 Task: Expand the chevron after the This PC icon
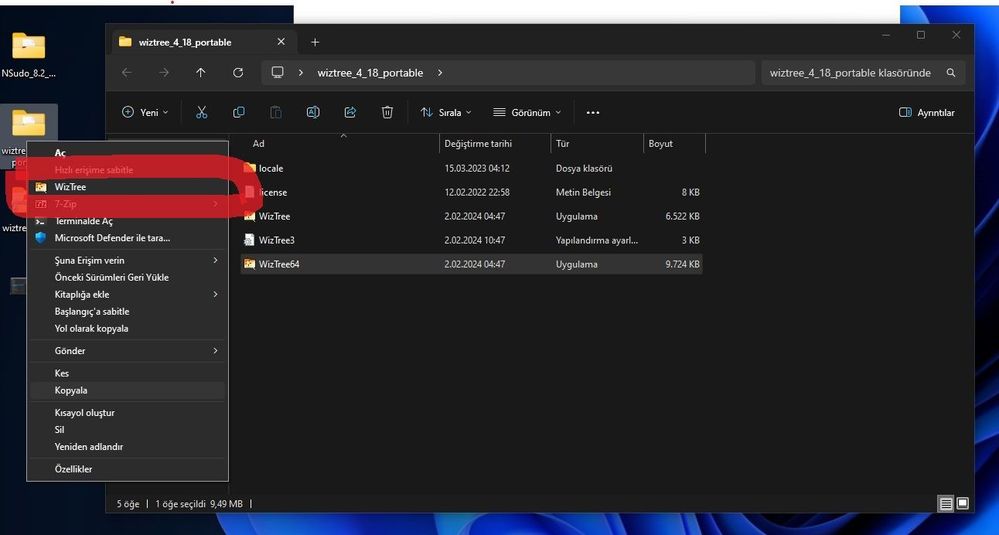pyautogui.click(x=301, y=73)
